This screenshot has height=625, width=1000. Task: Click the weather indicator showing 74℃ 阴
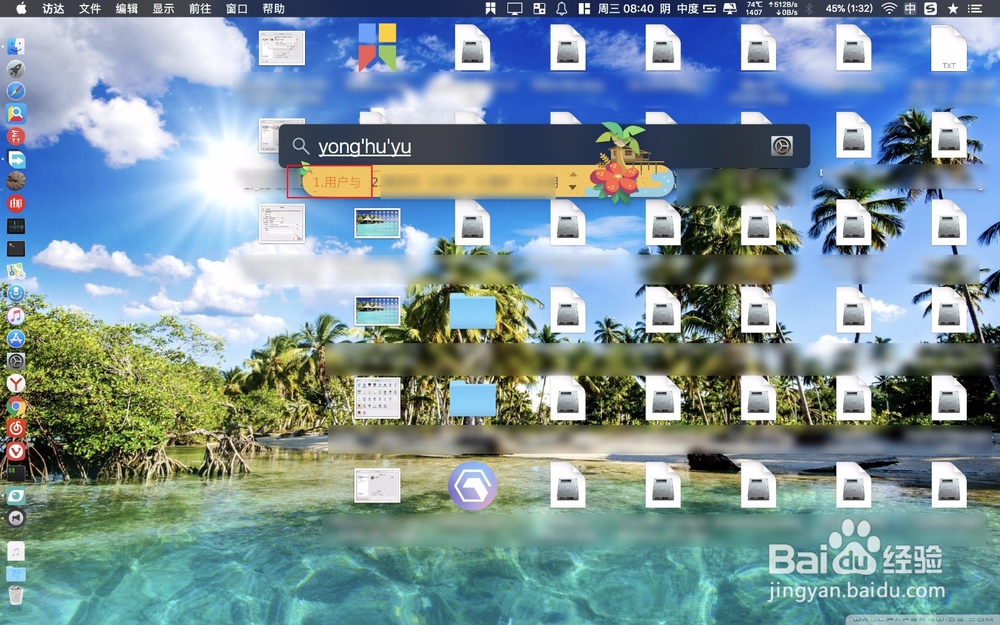(752, 9)
